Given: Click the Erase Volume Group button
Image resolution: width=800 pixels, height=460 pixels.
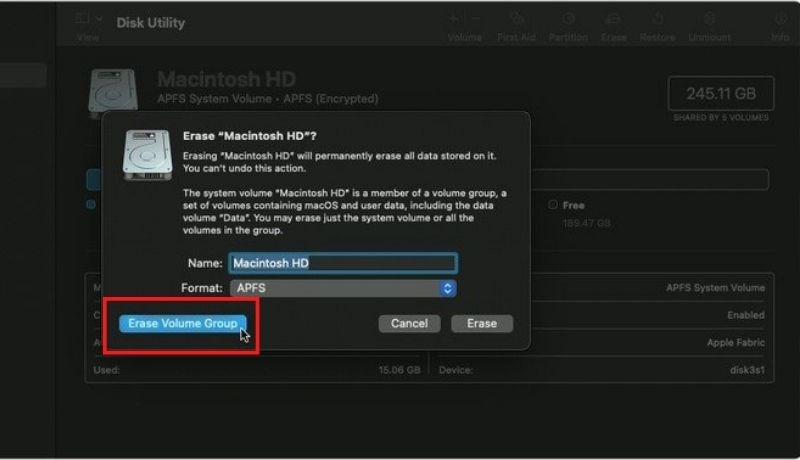Looking at the screenshot, I should [183, 323].
